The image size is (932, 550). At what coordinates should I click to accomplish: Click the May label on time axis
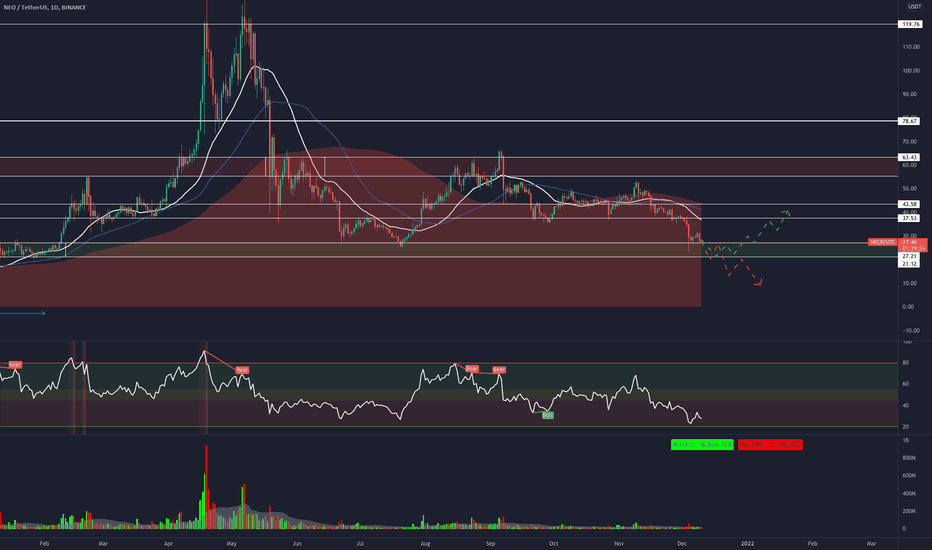click(x=232, y=543)
